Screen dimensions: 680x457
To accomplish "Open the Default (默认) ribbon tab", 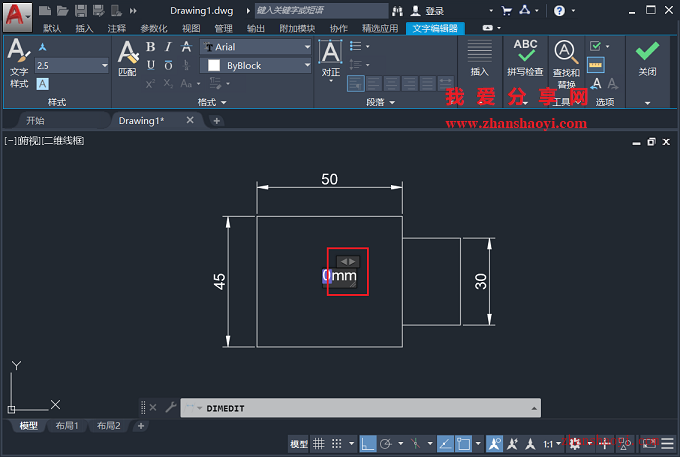I will tap(52, 29).
